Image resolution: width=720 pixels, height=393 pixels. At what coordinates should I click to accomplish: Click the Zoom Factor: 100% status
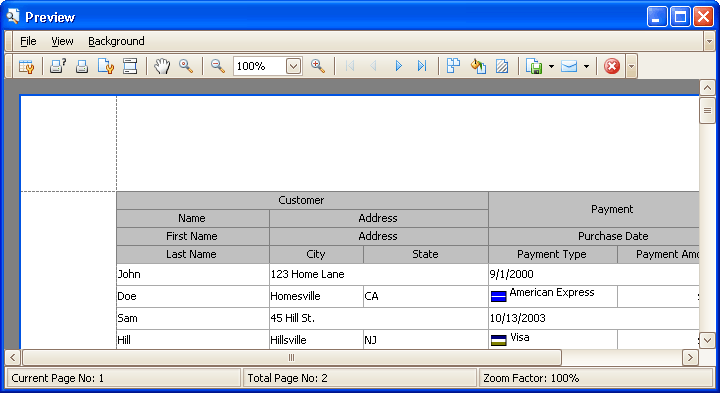click(596, 378)
